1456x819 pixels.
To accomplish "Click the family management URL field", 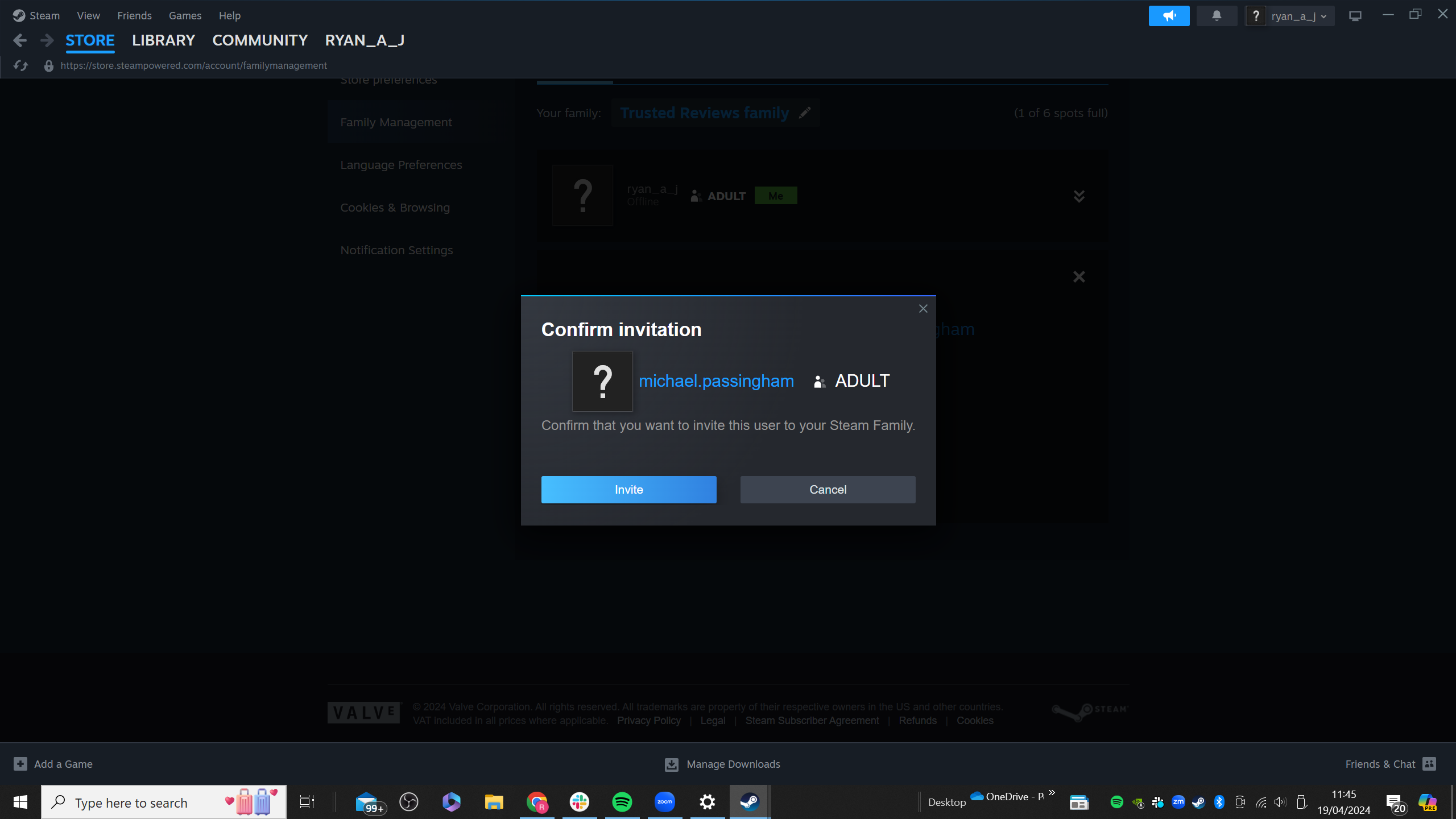I will [193, 65].
